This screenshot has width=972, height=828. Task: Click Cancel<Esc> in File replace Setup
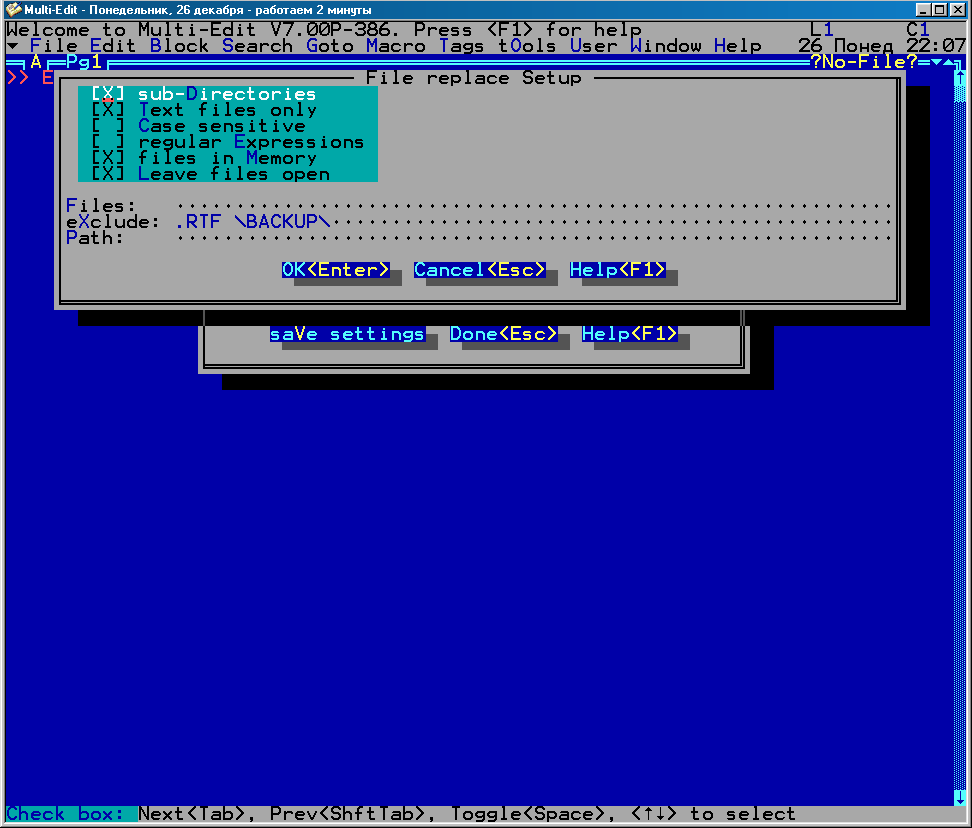[x=480, y=270]
